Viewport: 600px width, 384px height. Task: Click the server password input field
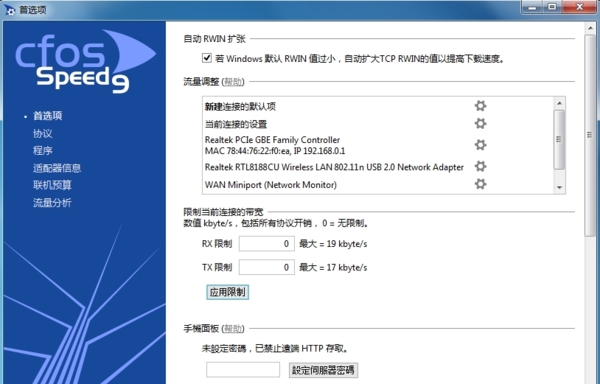click(x=243, y=370)
